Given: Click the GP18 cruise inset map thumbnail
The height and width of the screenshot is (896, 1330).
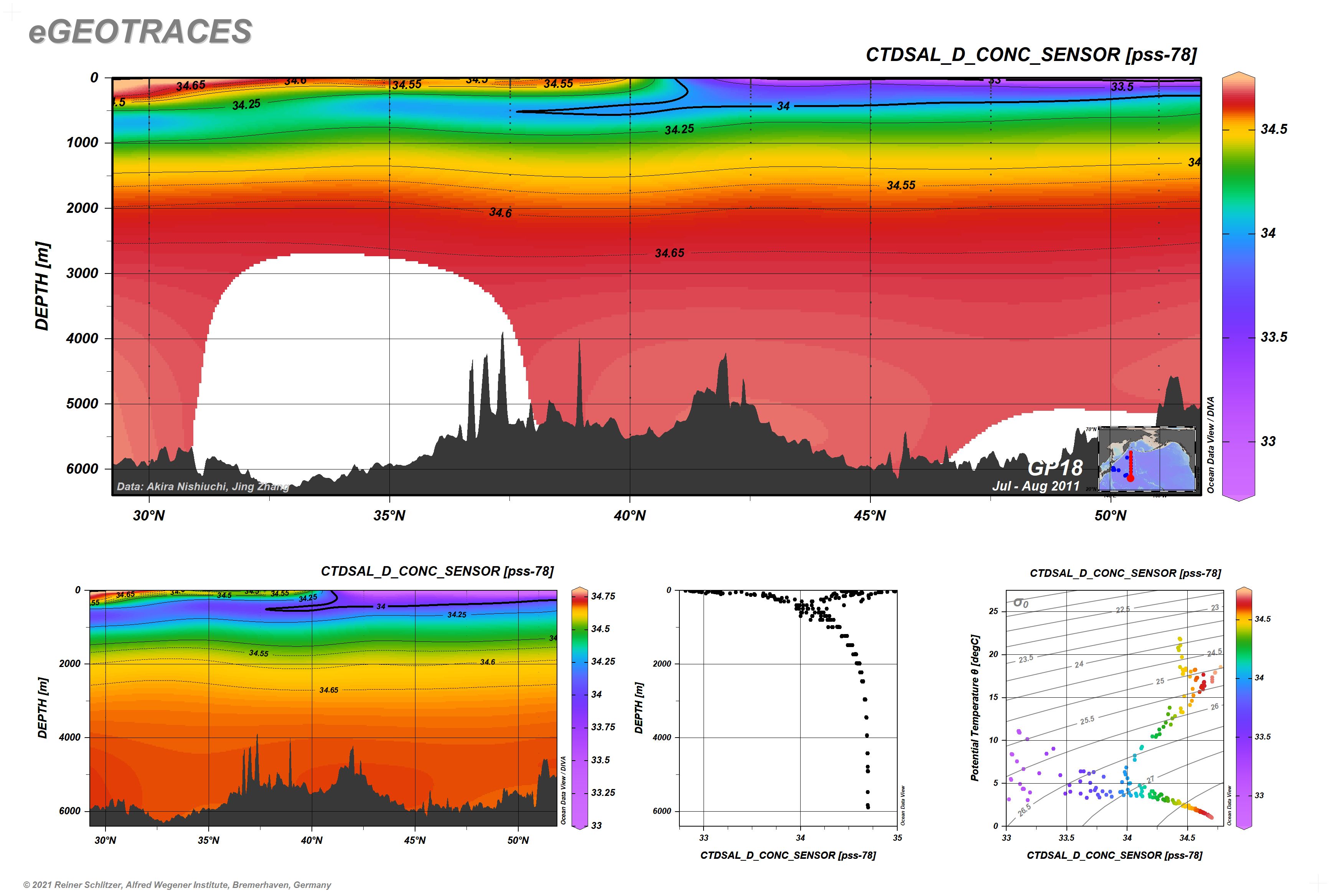Looking at the screenshot, I should click(1147, 458).
